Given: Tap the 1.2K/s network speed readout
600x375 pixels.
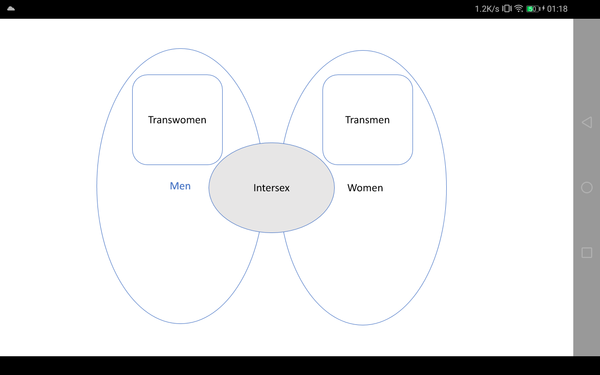Looking at the screenshot, I should click(x=487, y=8).
